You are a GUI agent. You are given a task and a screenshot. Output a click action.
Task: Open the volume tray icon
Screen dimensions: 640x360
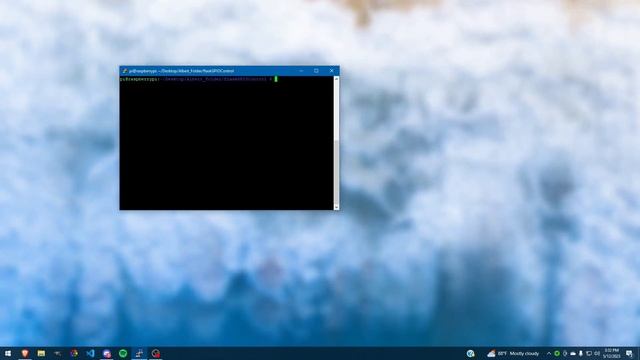point(597,353)
